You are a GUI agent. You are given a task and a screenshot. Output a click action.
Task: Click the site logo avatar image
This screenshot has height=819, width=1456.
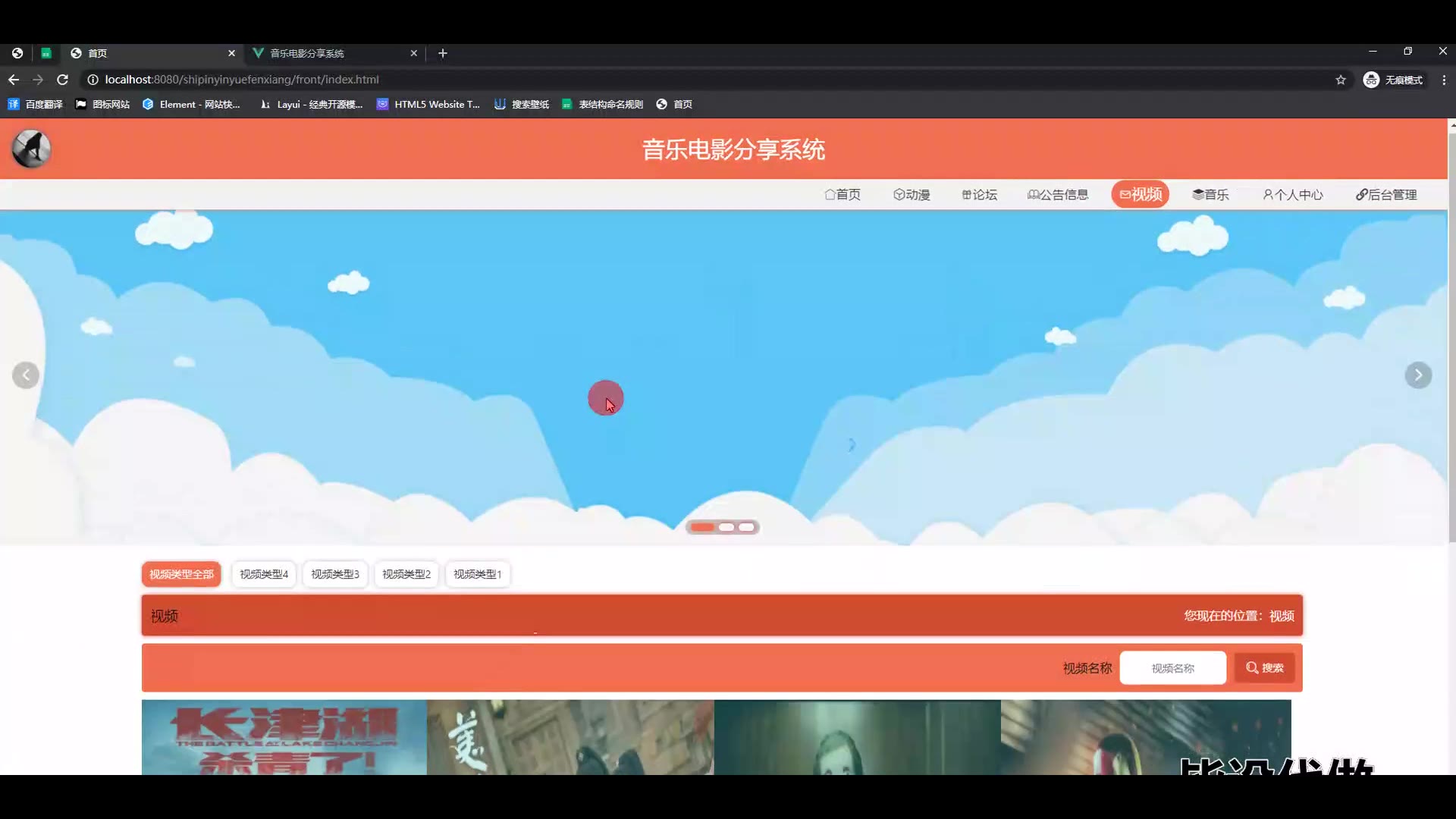31,149
